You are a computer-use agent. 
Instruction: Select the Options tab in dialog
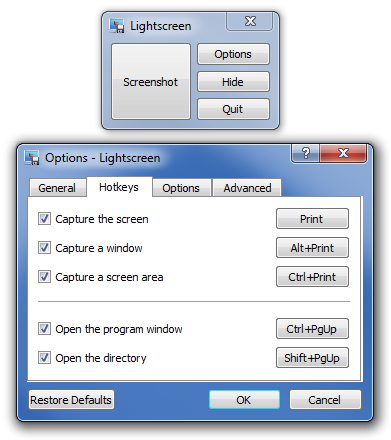point(181,188)
